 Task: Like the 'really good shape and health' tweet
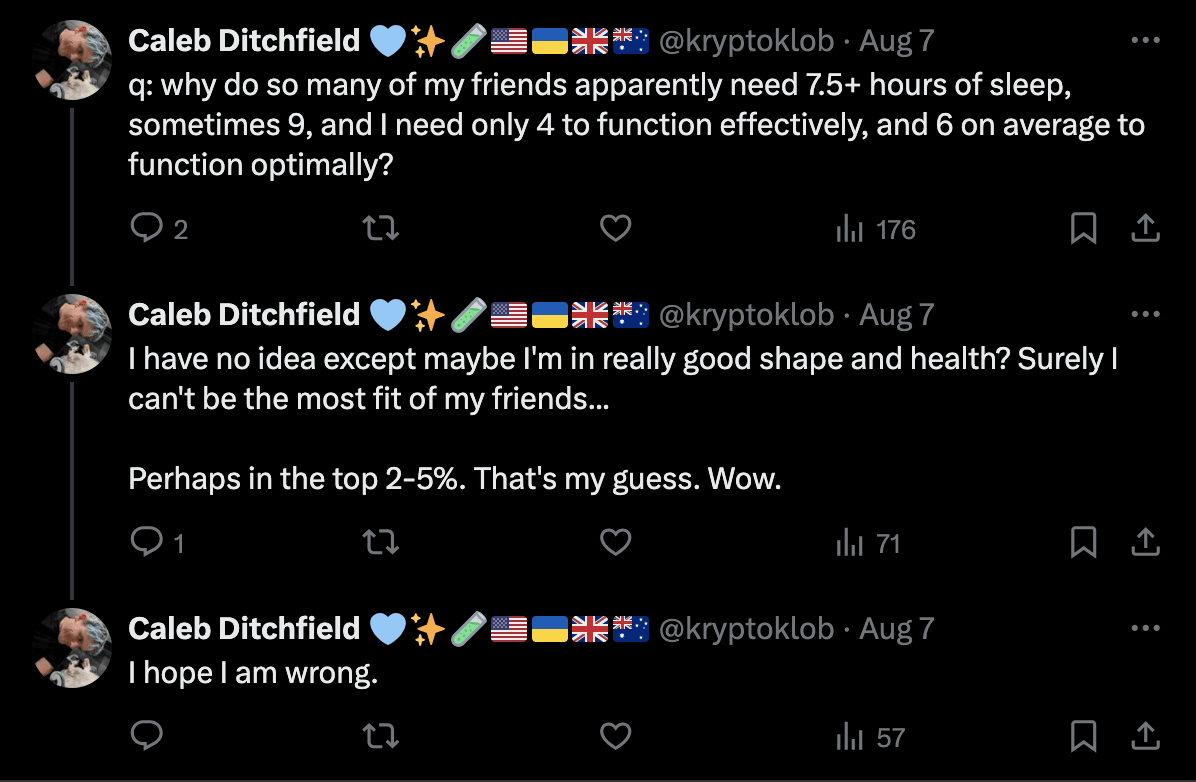coord(615,543)
